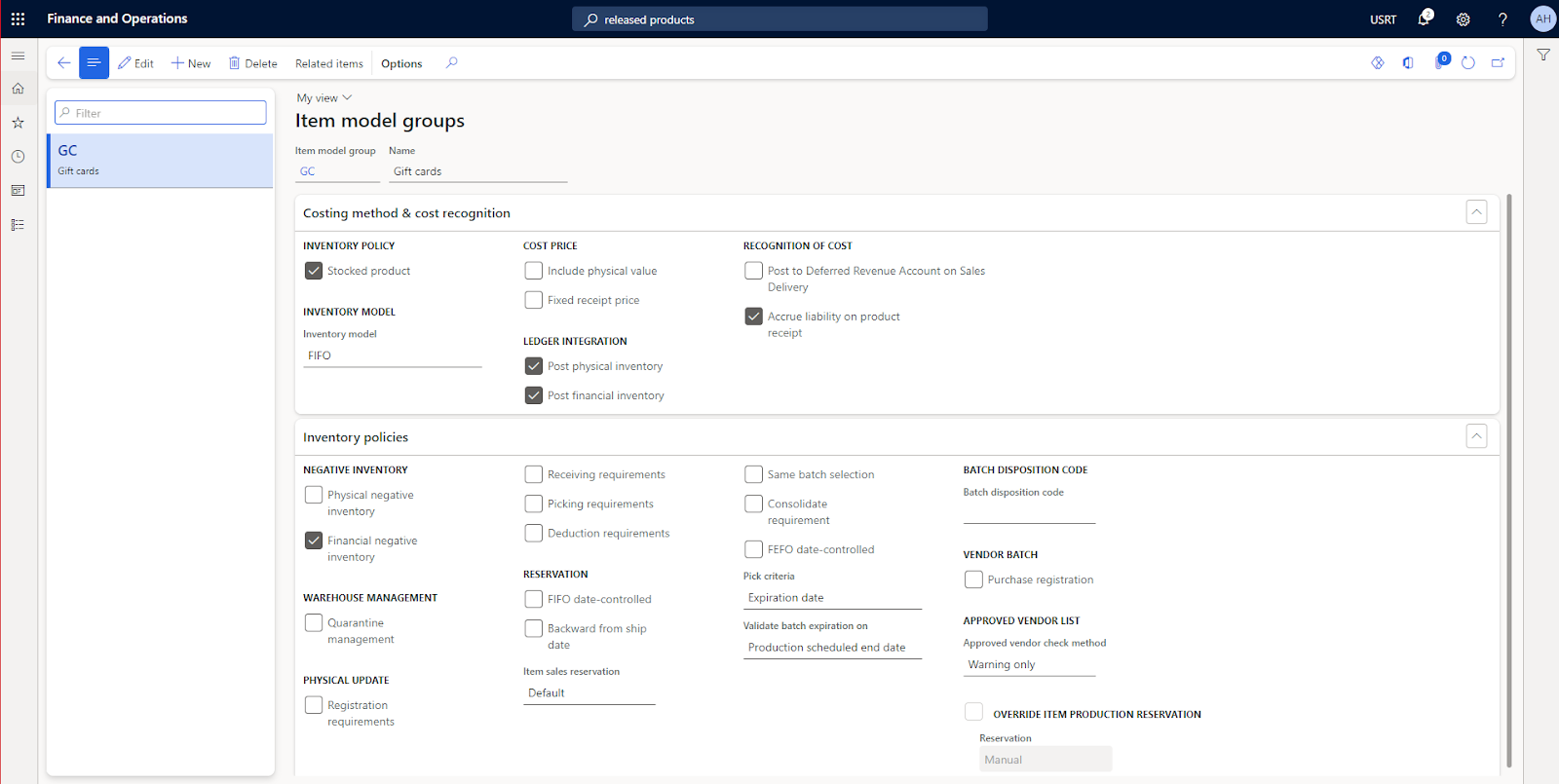Open the app launcher waffle icon

coord(18,19)
